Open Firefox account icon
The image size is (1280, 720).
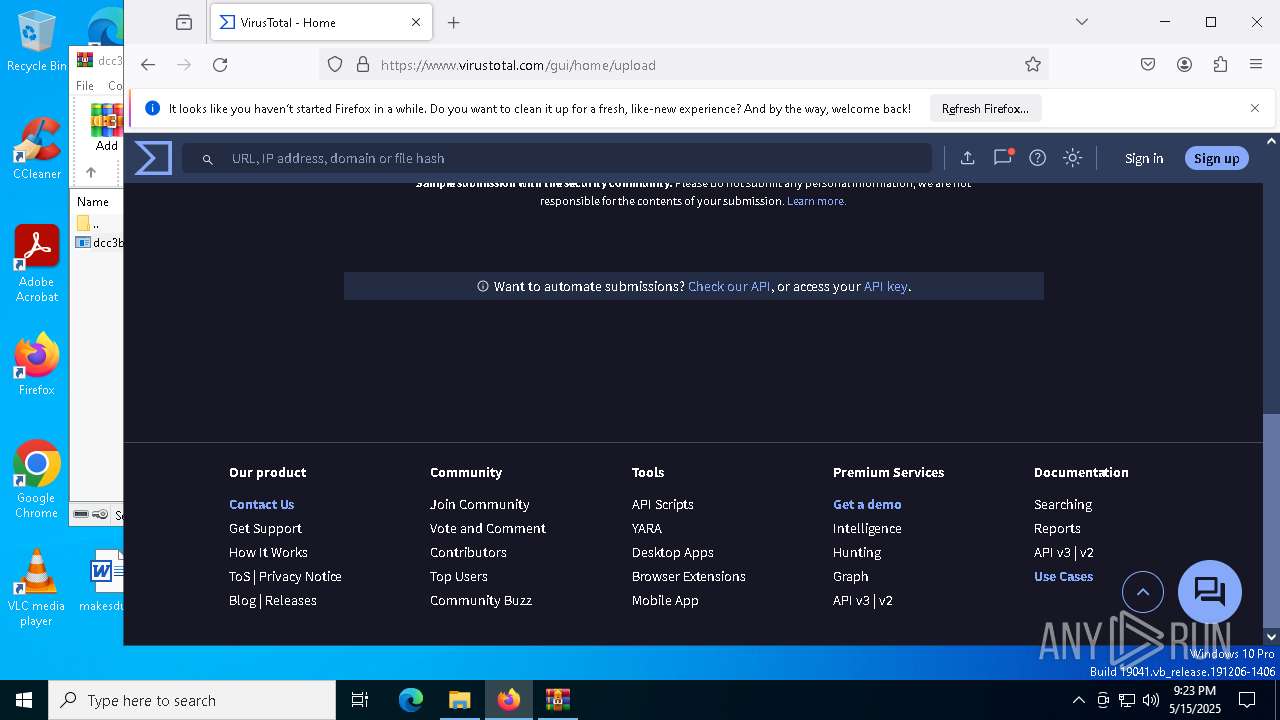(1184, 65)
